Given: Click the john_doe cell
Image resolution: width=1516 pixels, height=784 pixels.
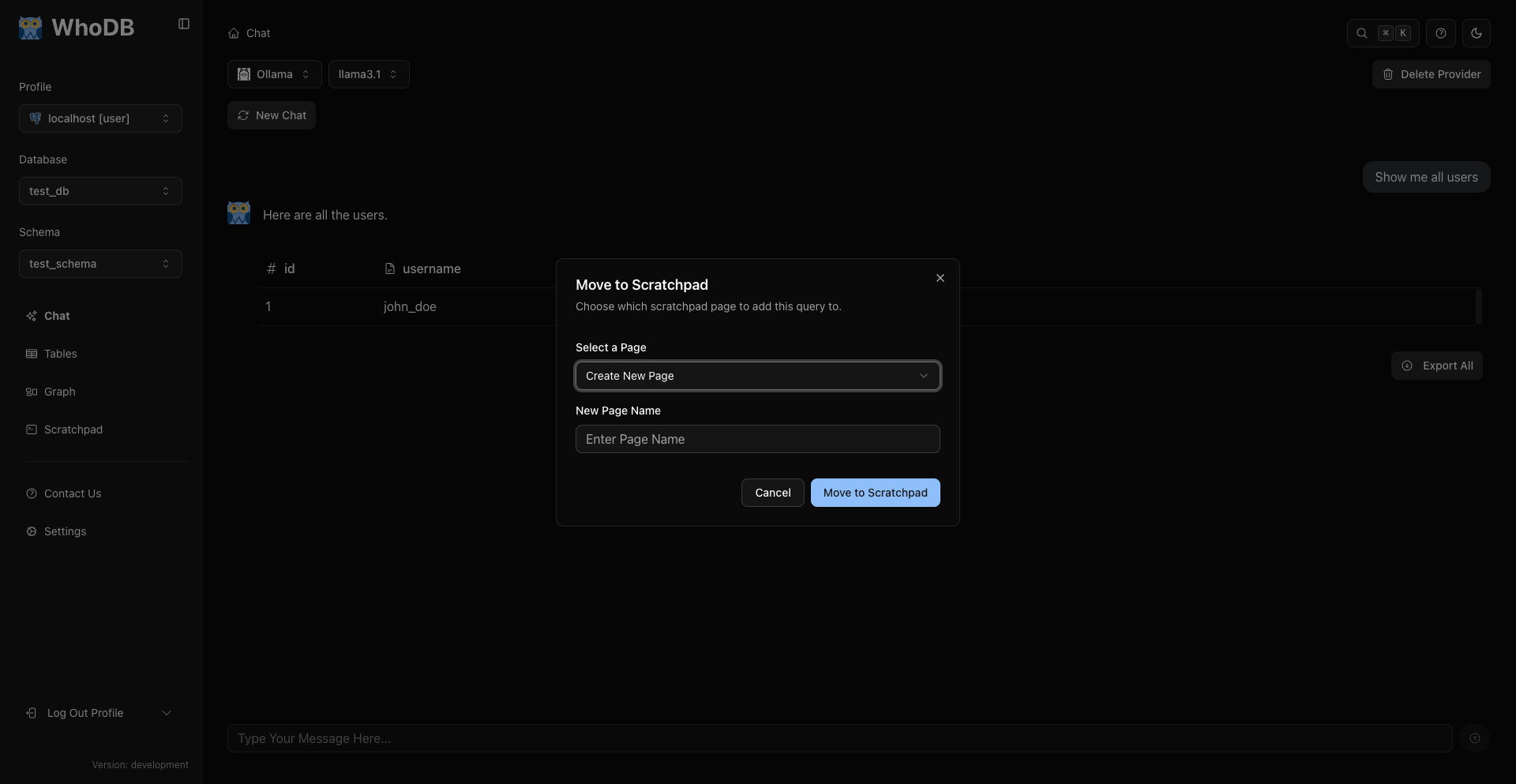Looking at the screenshot, I should click(410, 306).
